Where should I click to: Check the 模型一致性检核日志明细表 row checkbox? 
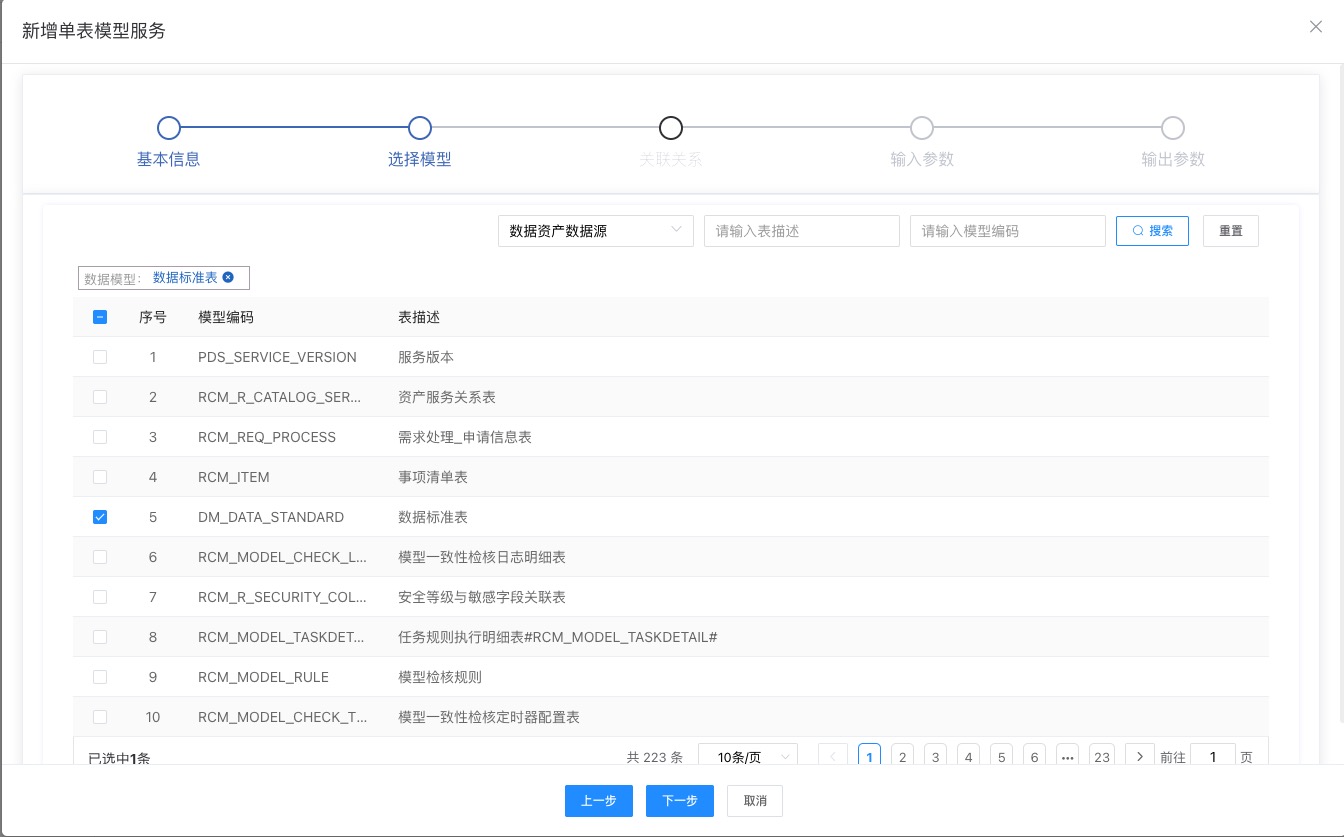coord(100,557)
